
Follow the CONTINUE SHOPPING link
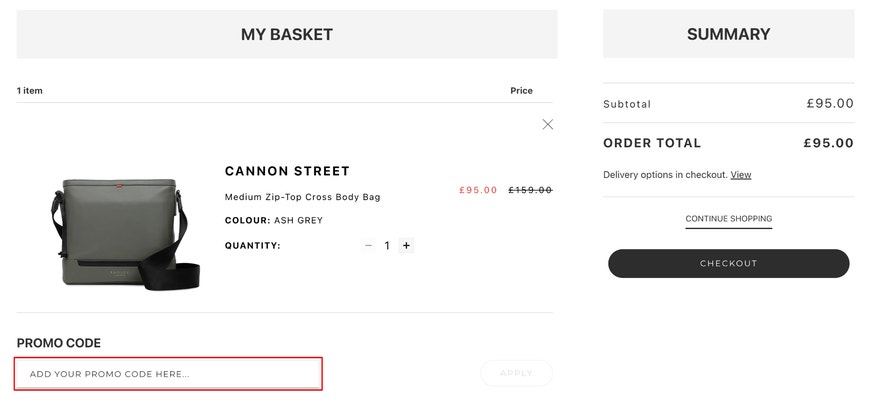(x=729, y=219)
